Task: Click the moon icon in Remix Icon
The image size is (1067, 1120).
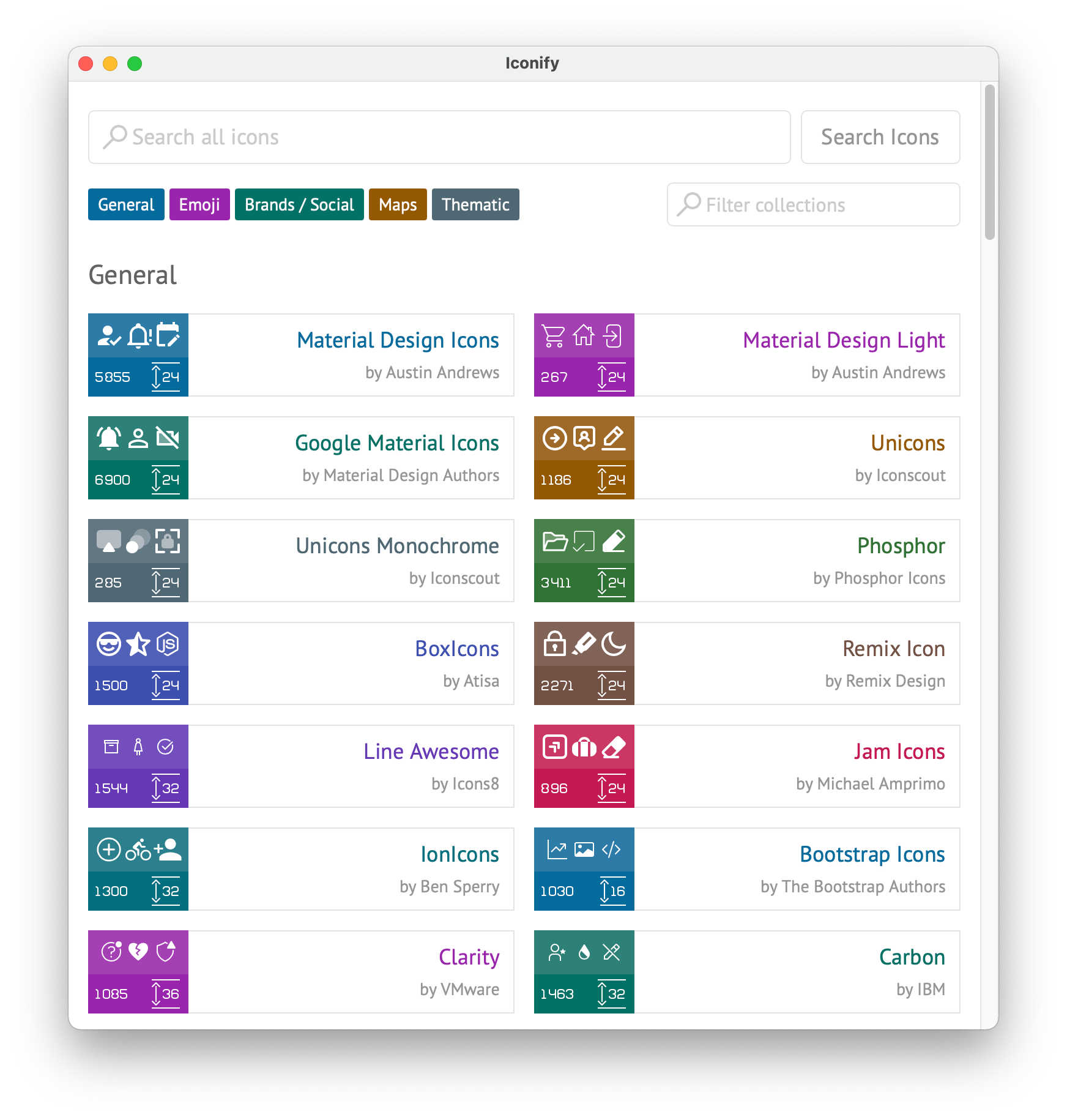Action: [613, 644]
